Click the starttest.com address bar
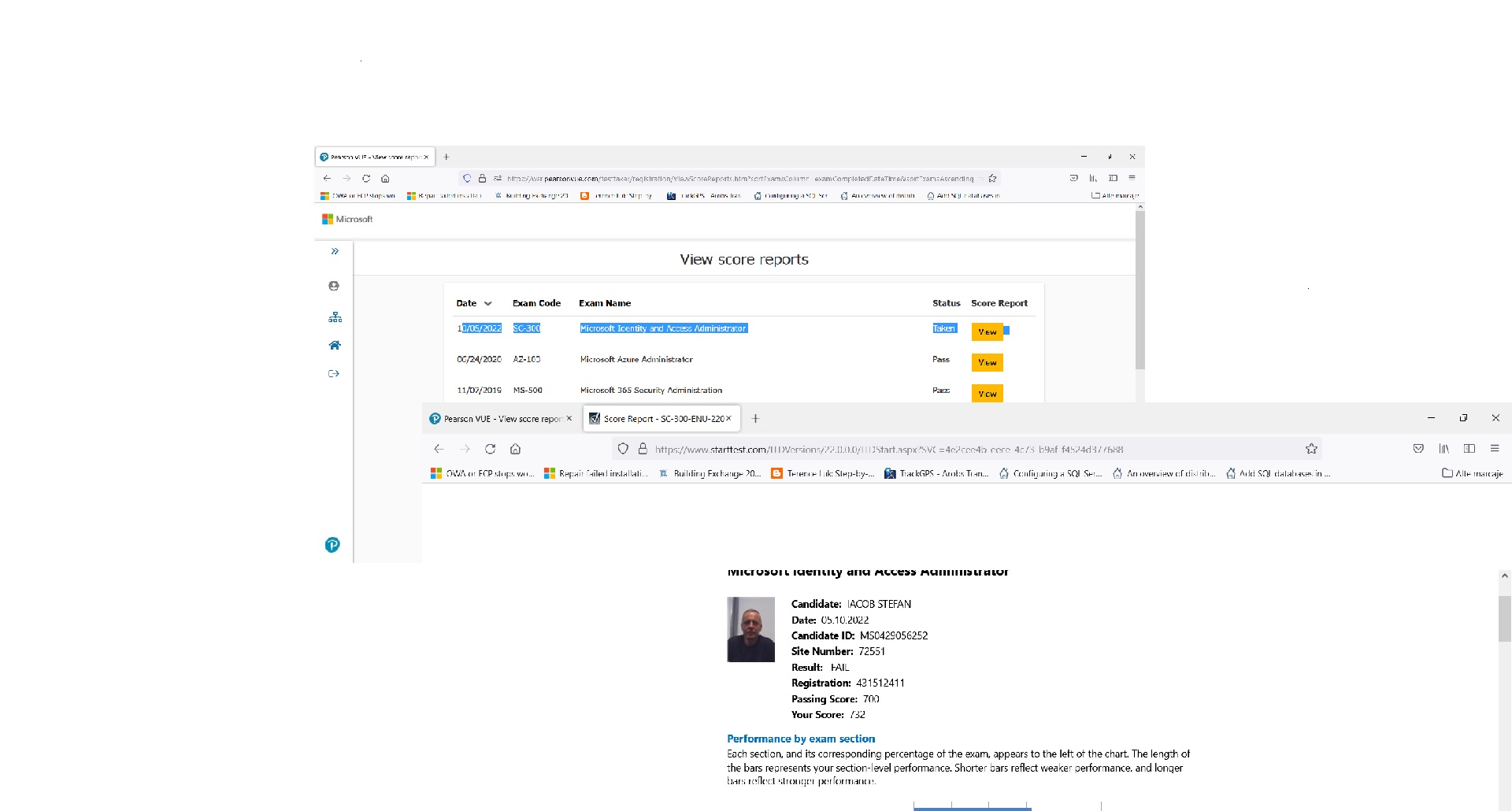Image resolution: width=1512 pixels, height=811 pixels. [x=969, y=449]
